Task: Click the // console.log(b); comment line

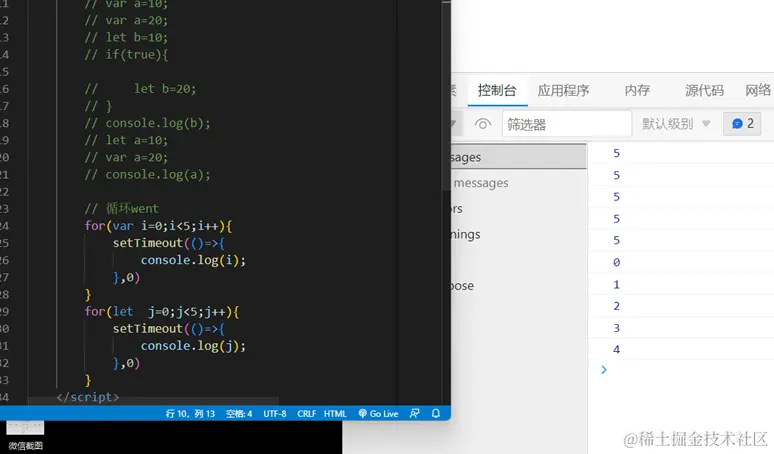Action: coord(147,123)
